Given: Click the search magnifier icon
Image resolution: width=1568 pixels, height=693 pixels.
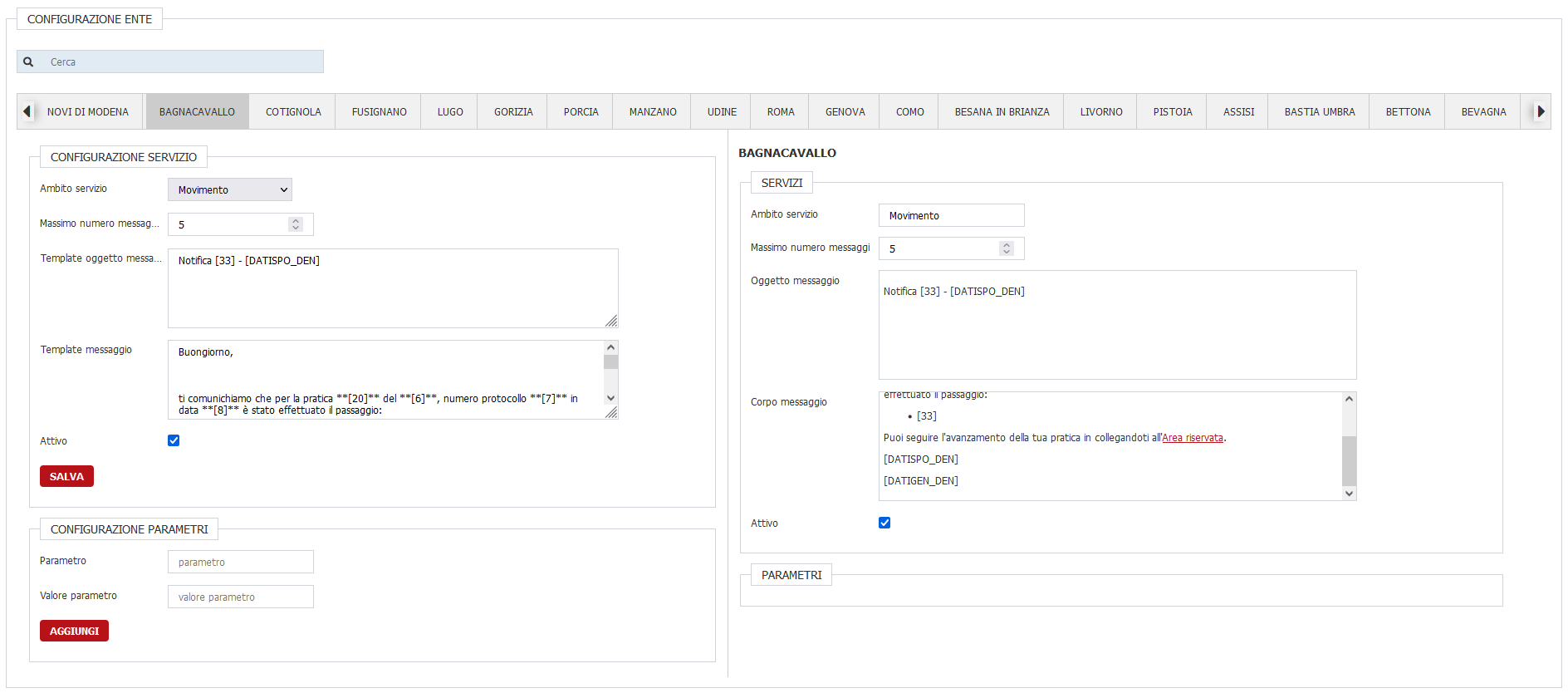Looking at the screenshot, I should click(x=28, y=62).
